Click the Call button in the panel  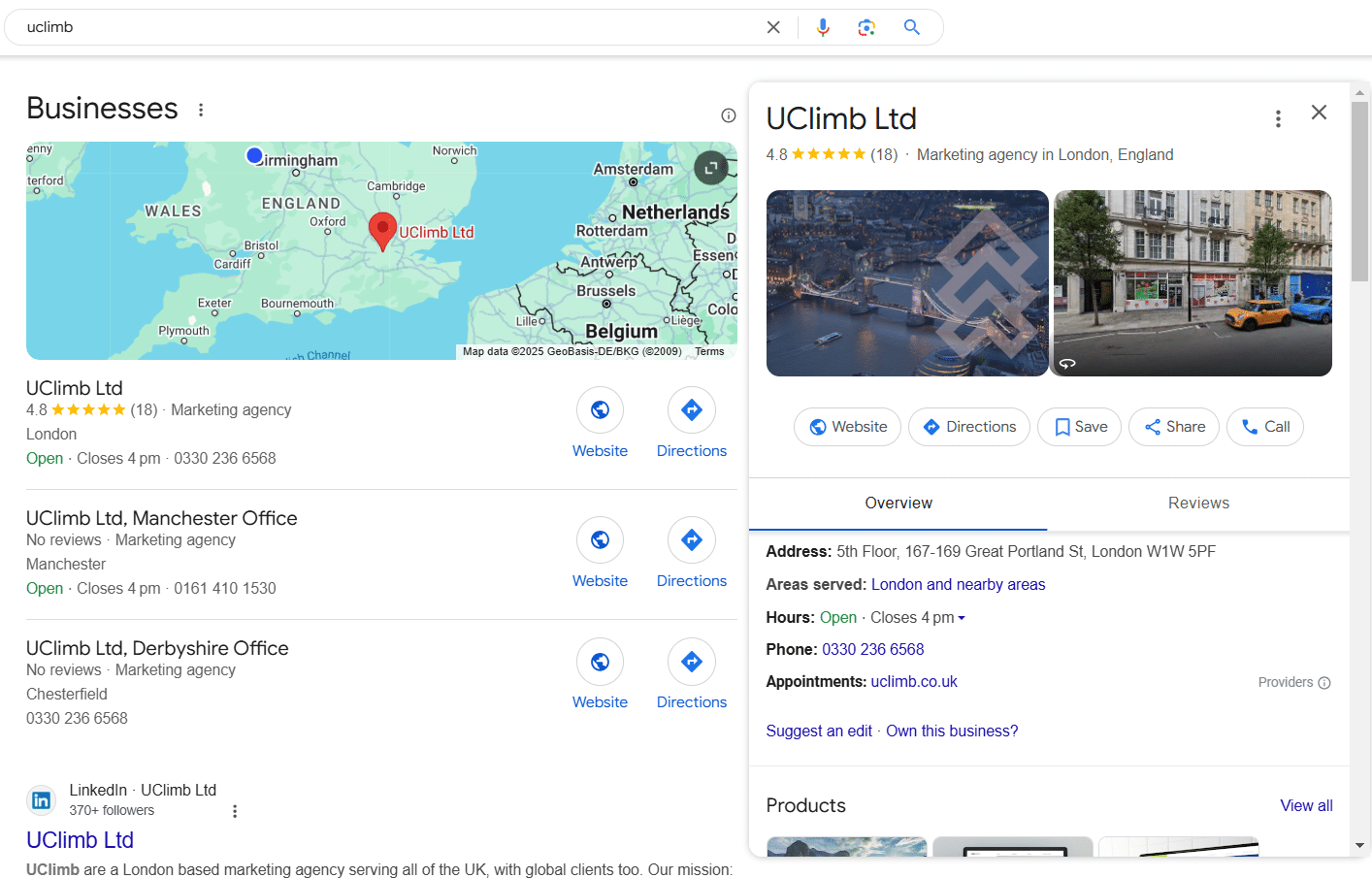pyautogui.click(x=1264, y=427)
